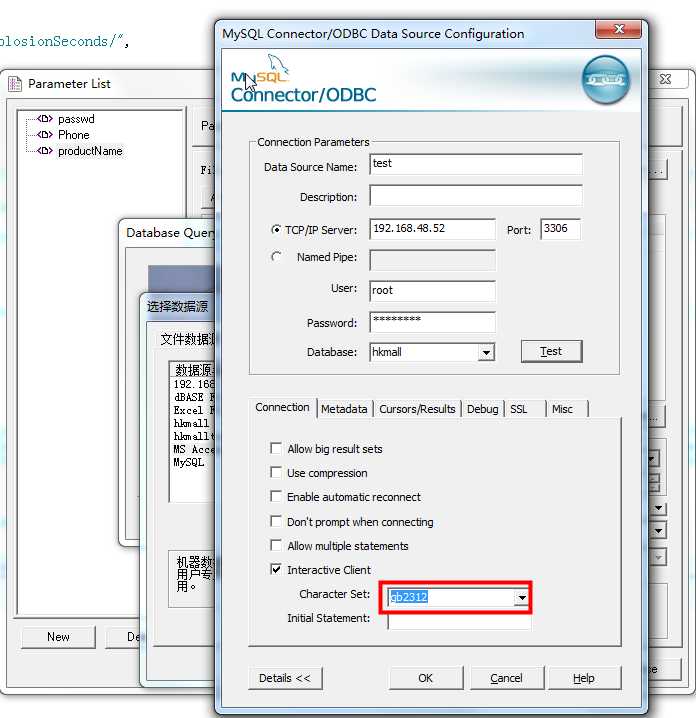Click the Phone parameter icon

point(45,135)
